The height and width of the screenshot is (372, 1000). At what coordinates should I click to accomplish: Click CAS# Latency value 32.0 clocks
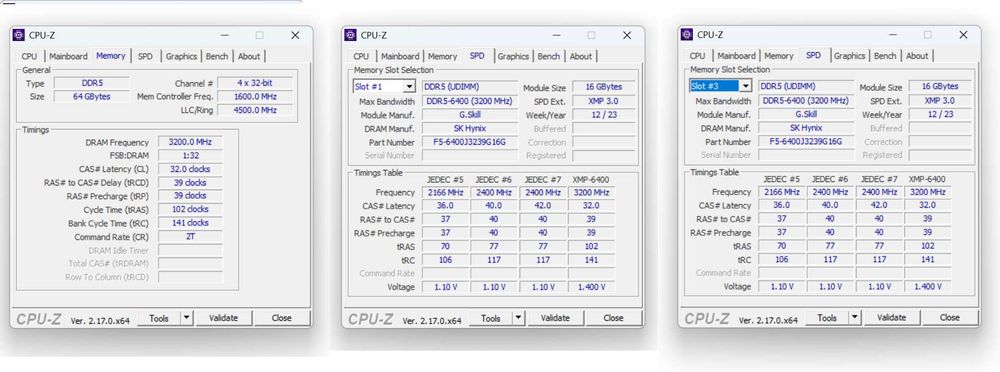tap(190, 169)
